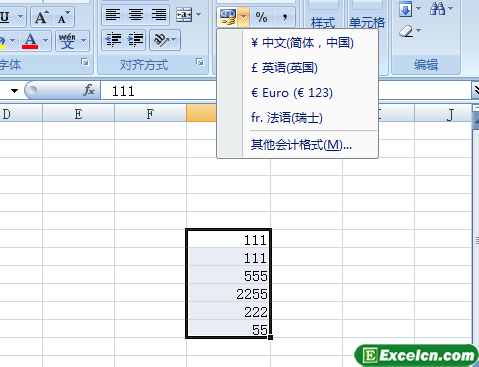Image resolution: width=479 pixels, height=367 pixels.
Task: Click the 样式 styles button
Action: pyautogui.click(x=322, y=22)
